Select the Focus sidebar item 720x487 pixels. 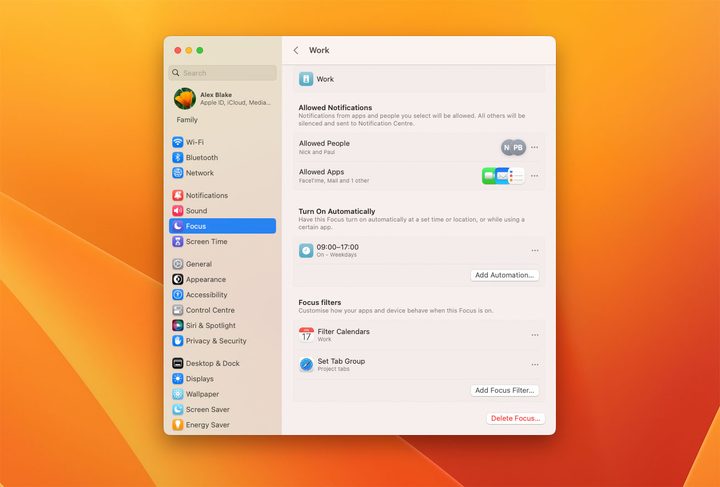223,226
